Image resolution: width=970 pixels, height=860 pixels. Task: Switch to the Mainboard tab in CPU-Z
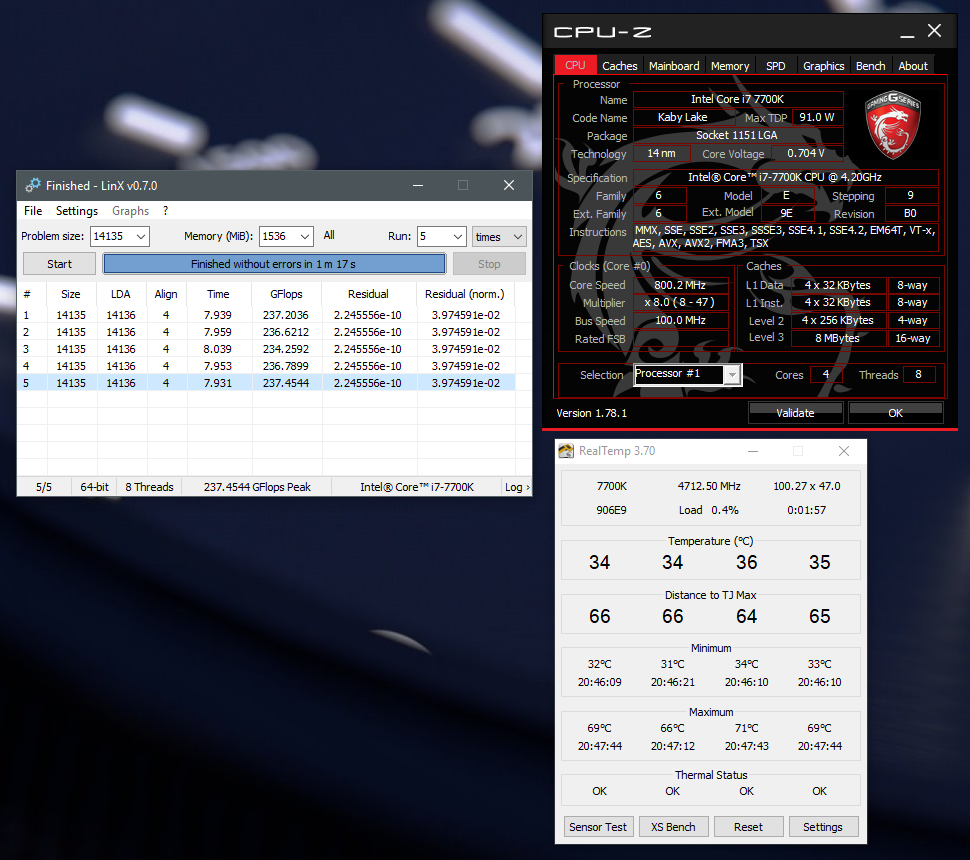tap(674, 66)
